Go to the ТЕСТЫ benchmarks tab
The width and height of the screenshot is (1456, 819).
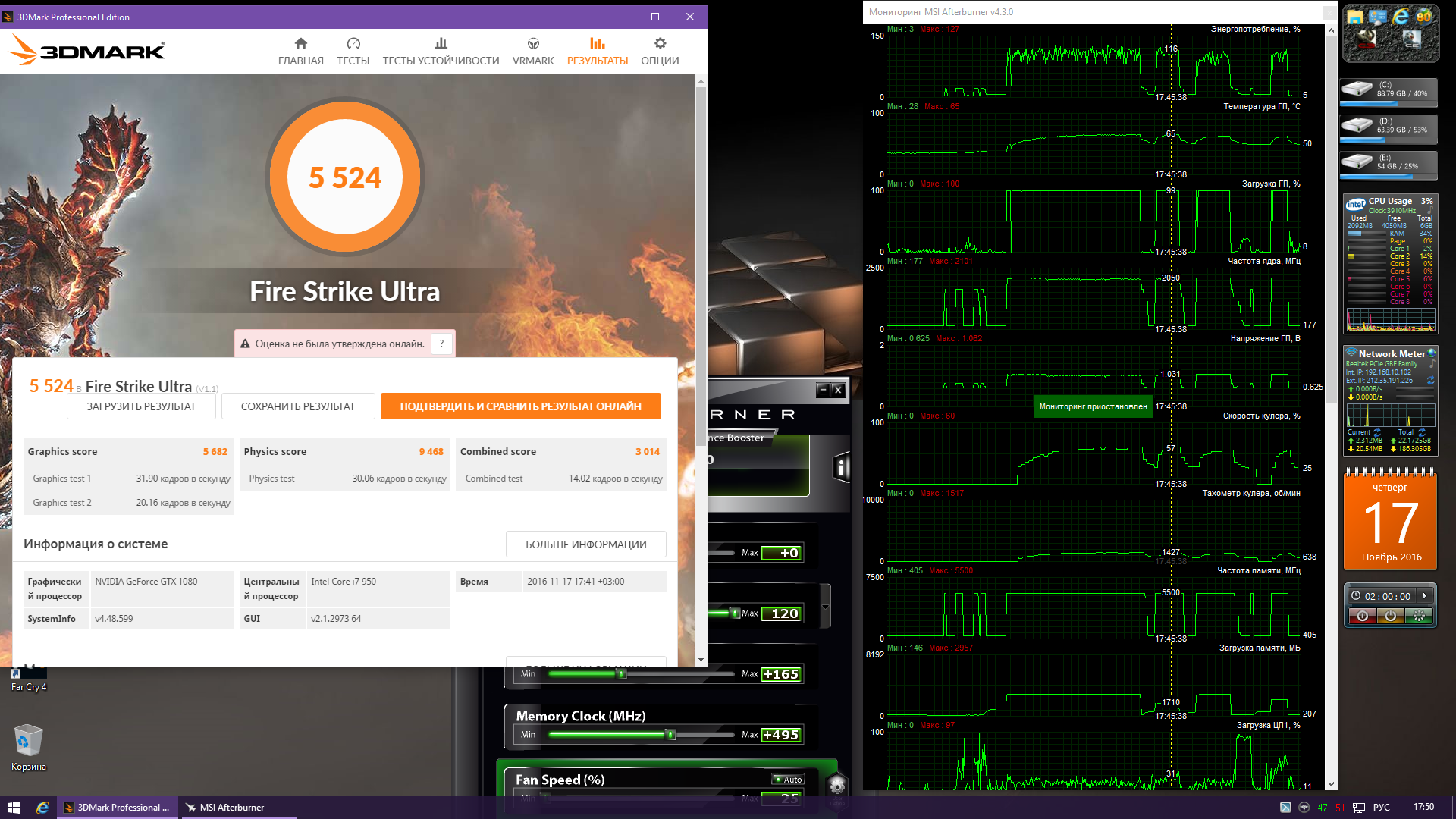[353, 52]
